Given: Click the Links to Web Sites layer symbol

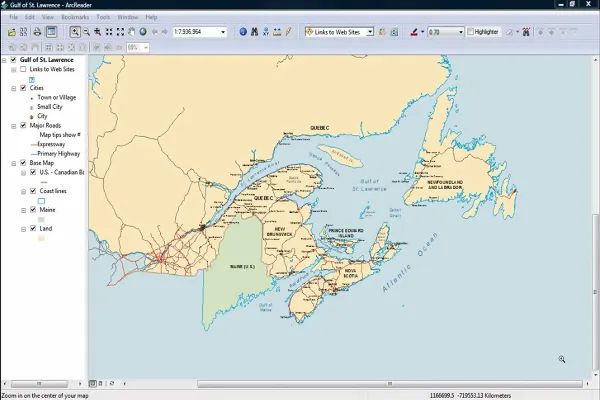Looking at the screenshot, I should coord(32,80).
